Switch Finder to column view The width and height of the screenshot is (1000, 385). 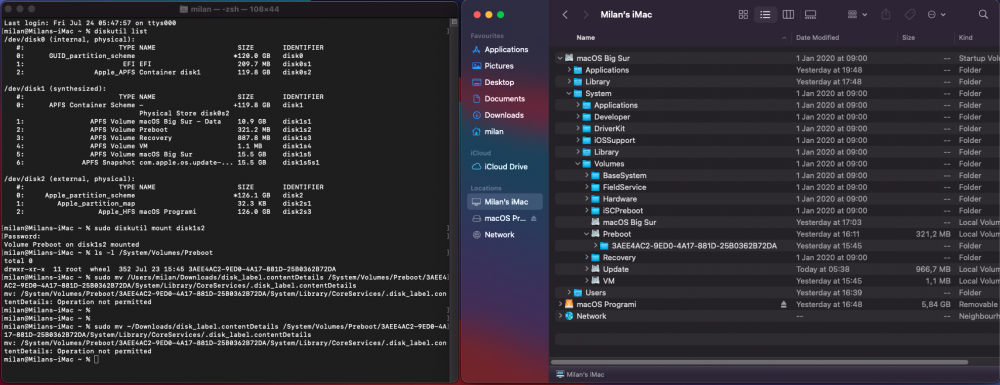[788, 15]
